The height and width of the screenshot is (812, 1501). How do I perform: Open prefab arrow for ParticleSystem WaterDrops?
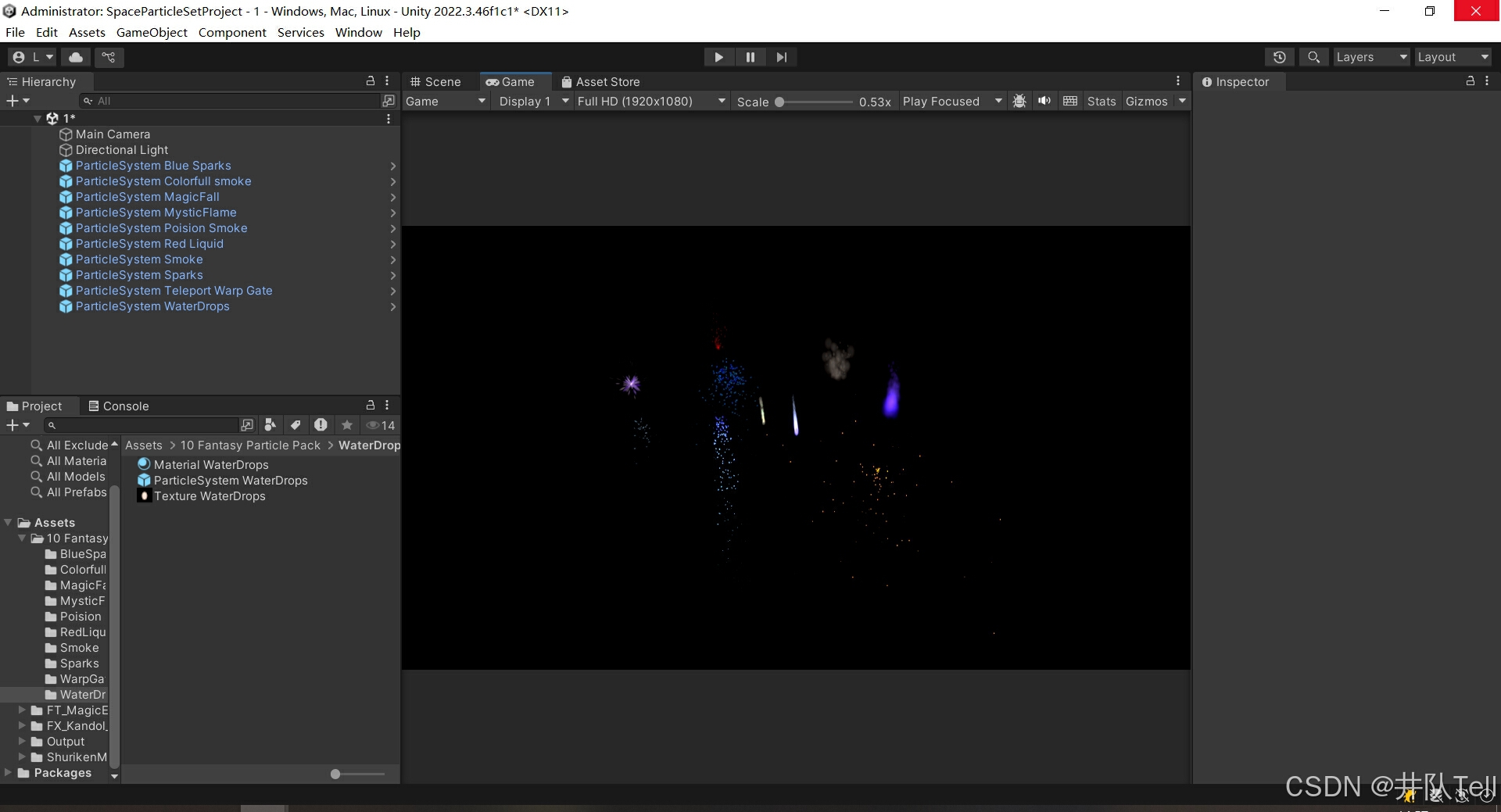point(392,306)
